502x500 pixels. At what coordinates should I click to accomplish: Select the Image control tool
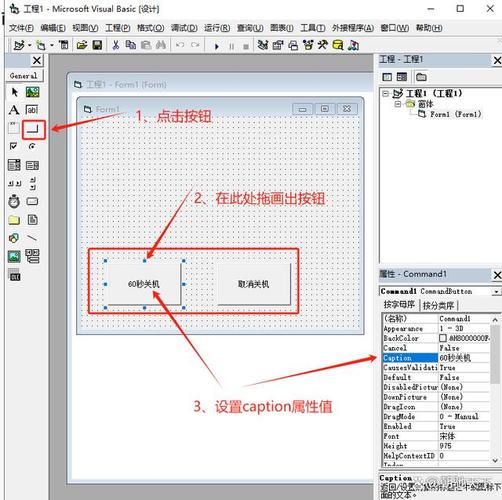coord(14,256)
